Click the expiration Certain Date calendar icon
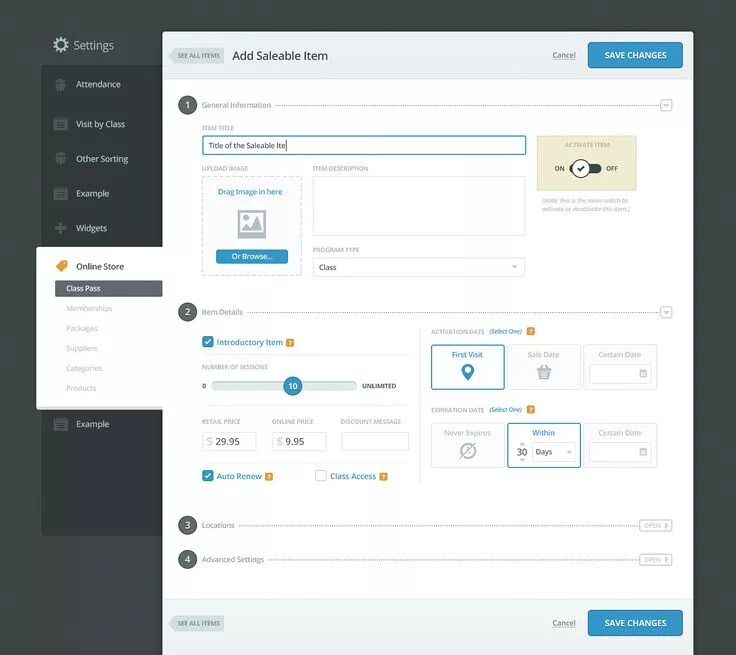The image size is (736, 655). click(643, 452)
